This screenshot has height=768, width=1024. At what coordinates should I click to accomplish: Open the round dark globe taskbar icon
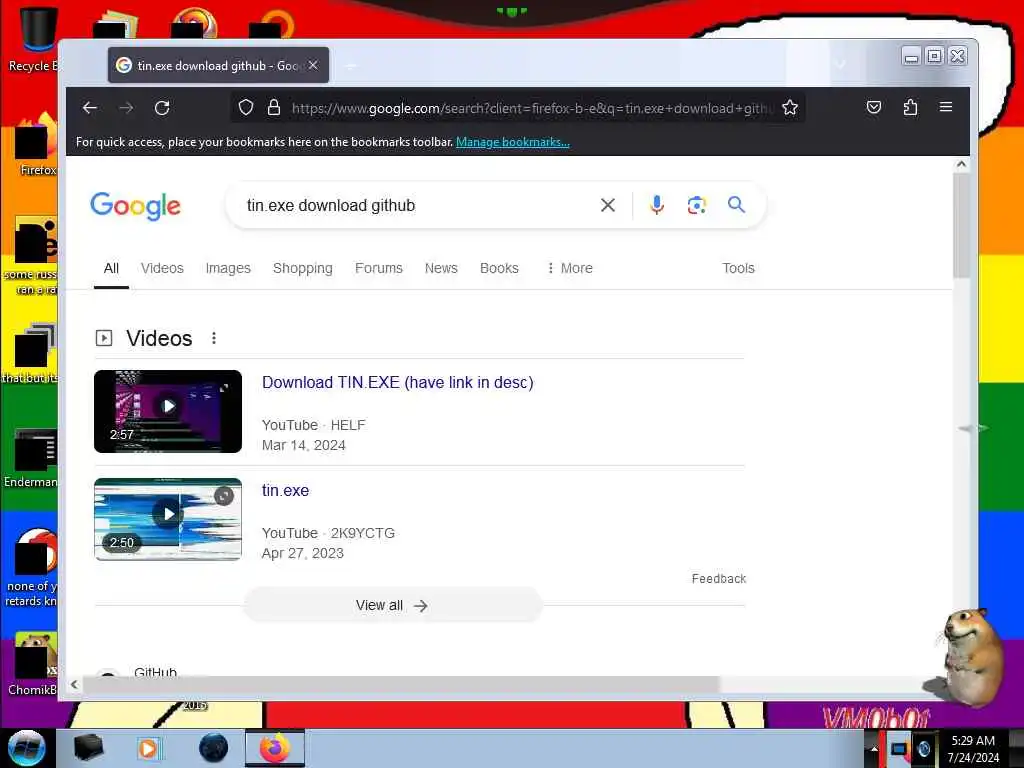[x=214, y=748]
